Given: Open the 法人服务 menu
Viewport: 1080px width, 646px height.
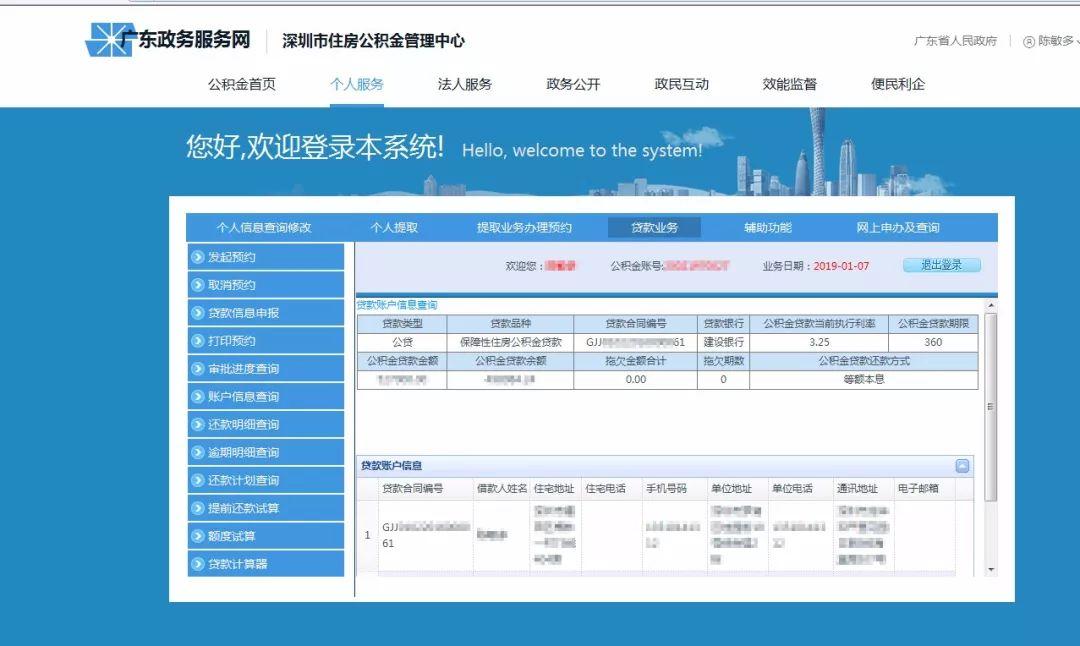Looking at the screenshot, I should [x=466, y=85].
